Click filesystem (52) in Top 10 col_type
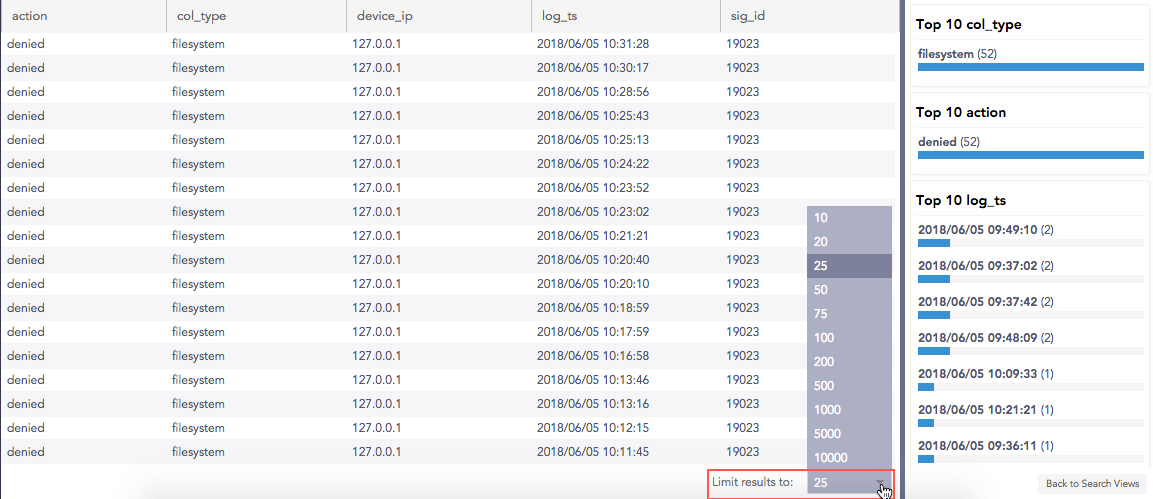 click(957, 54)
